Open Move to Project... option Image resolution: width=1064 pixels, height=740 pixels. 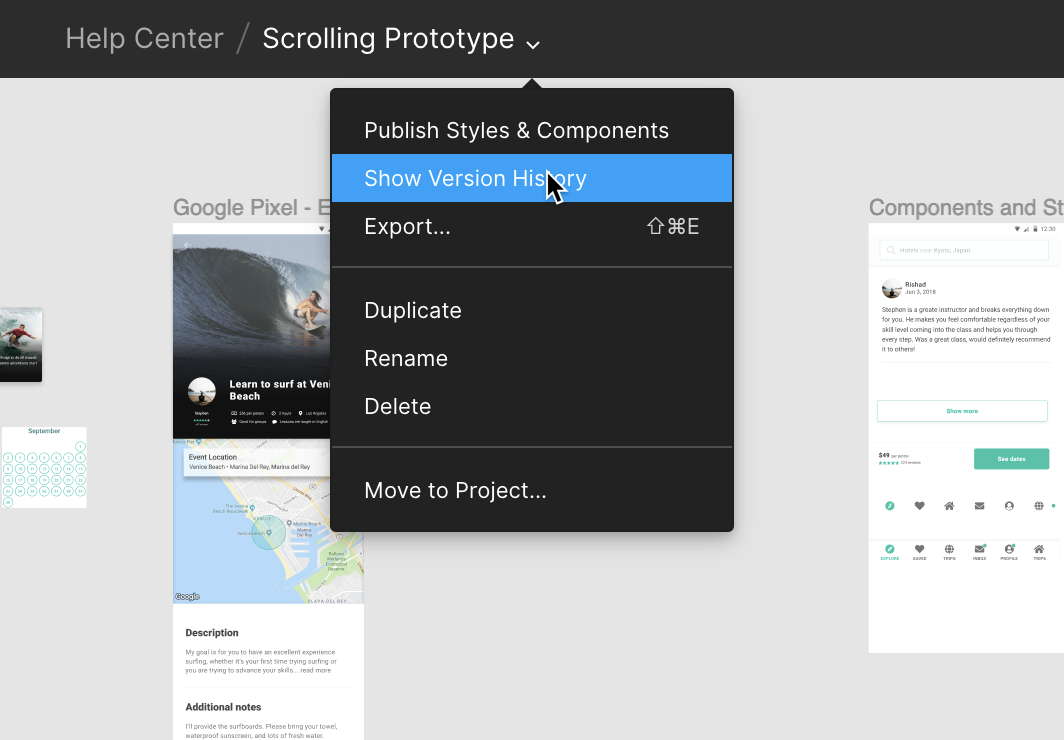pyautogui.click(x=455, y=491)
